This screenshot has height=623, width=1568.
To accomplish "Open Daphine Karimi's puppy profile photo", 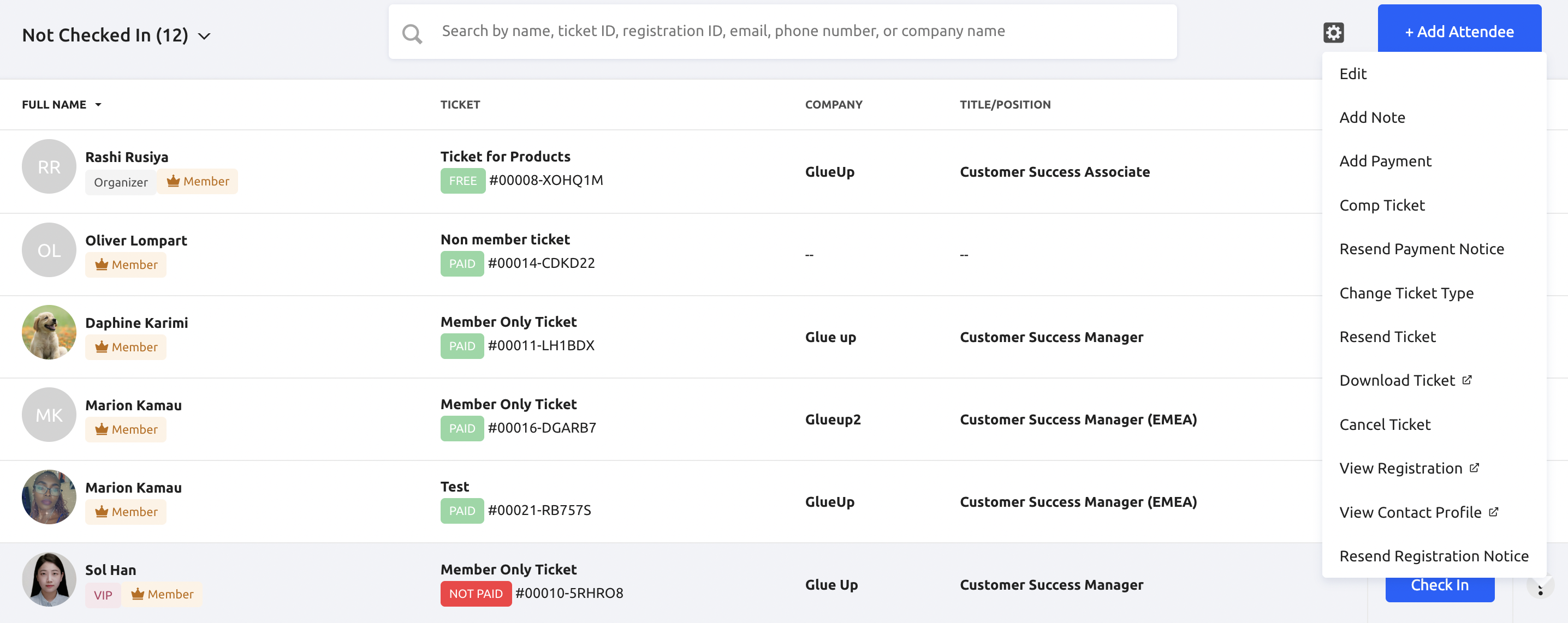I will (49, 332).
